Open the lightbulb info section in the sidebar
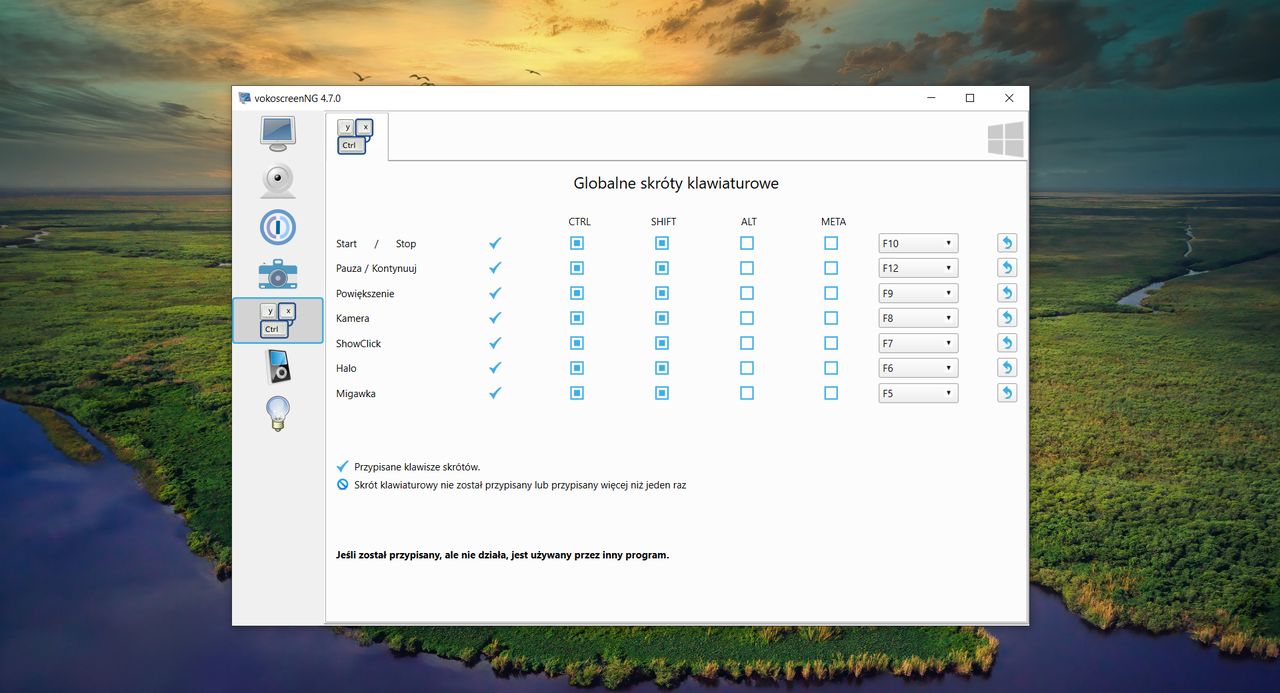1280x693 pixels. [277, 412]
